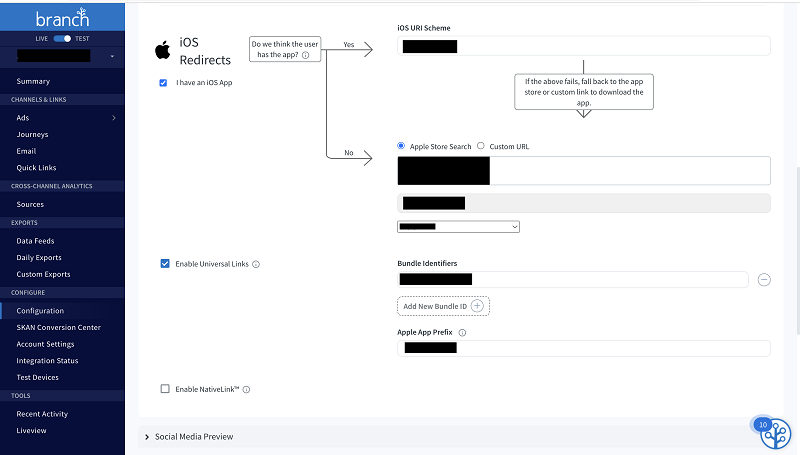Click info icon next to Enable NativeLink
Viewport: 800px width, 455px height.
pyautogui.click(x=246, y=390)
